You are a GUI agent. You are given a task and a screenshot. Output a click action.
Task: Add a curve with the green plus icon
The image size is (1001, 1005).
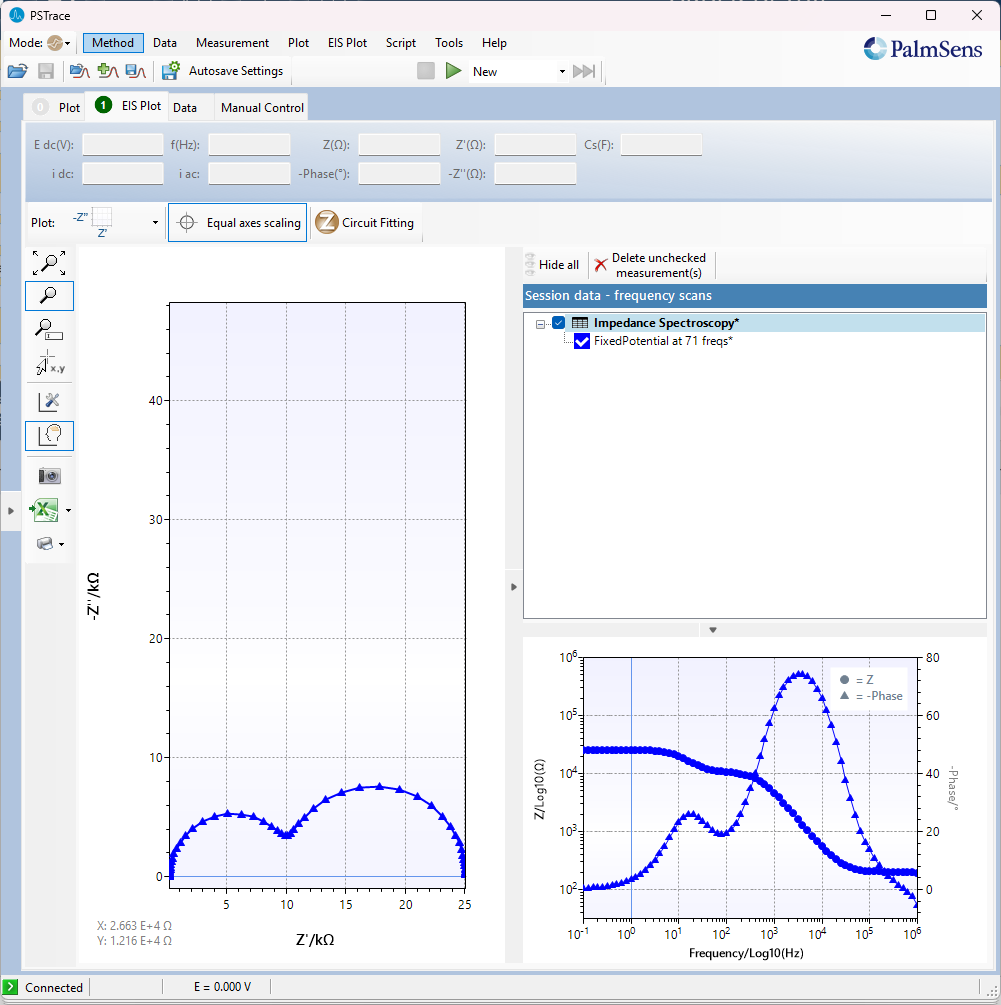click(108, 71)
